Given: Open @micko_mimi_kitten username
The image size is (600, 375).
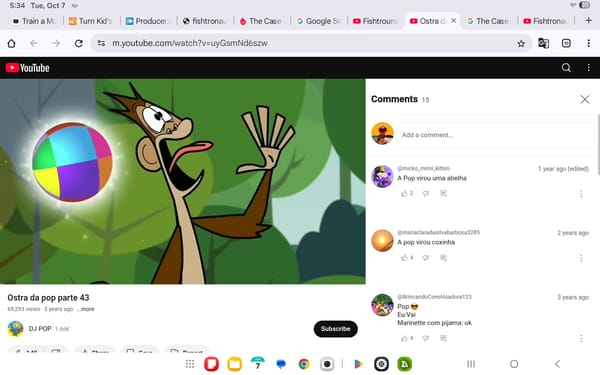Looking at the screenshot, I should point(423,168).
